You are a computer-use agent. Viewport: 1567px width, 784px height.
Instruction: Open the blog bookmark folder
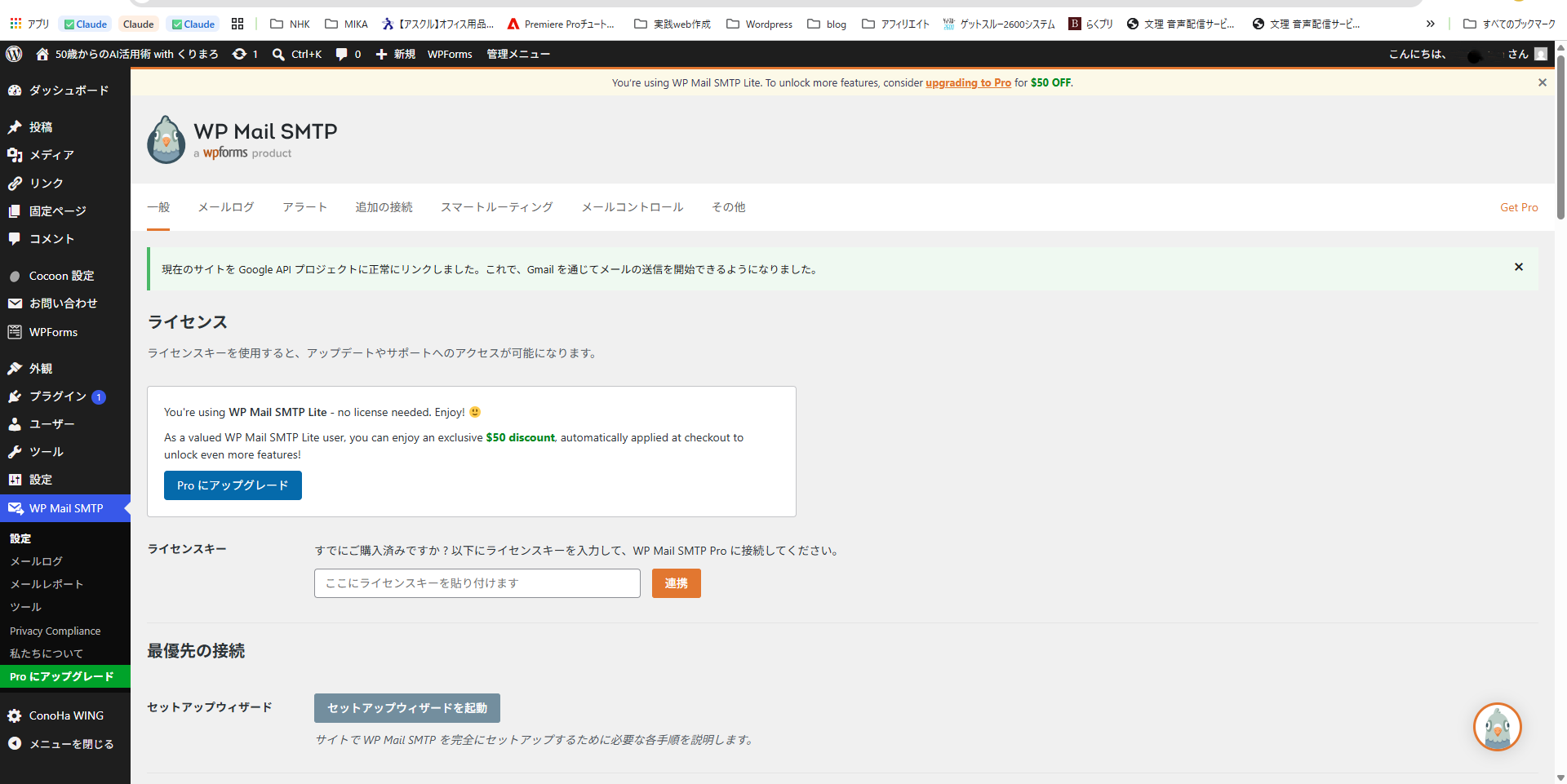click(x=827, y=24)
